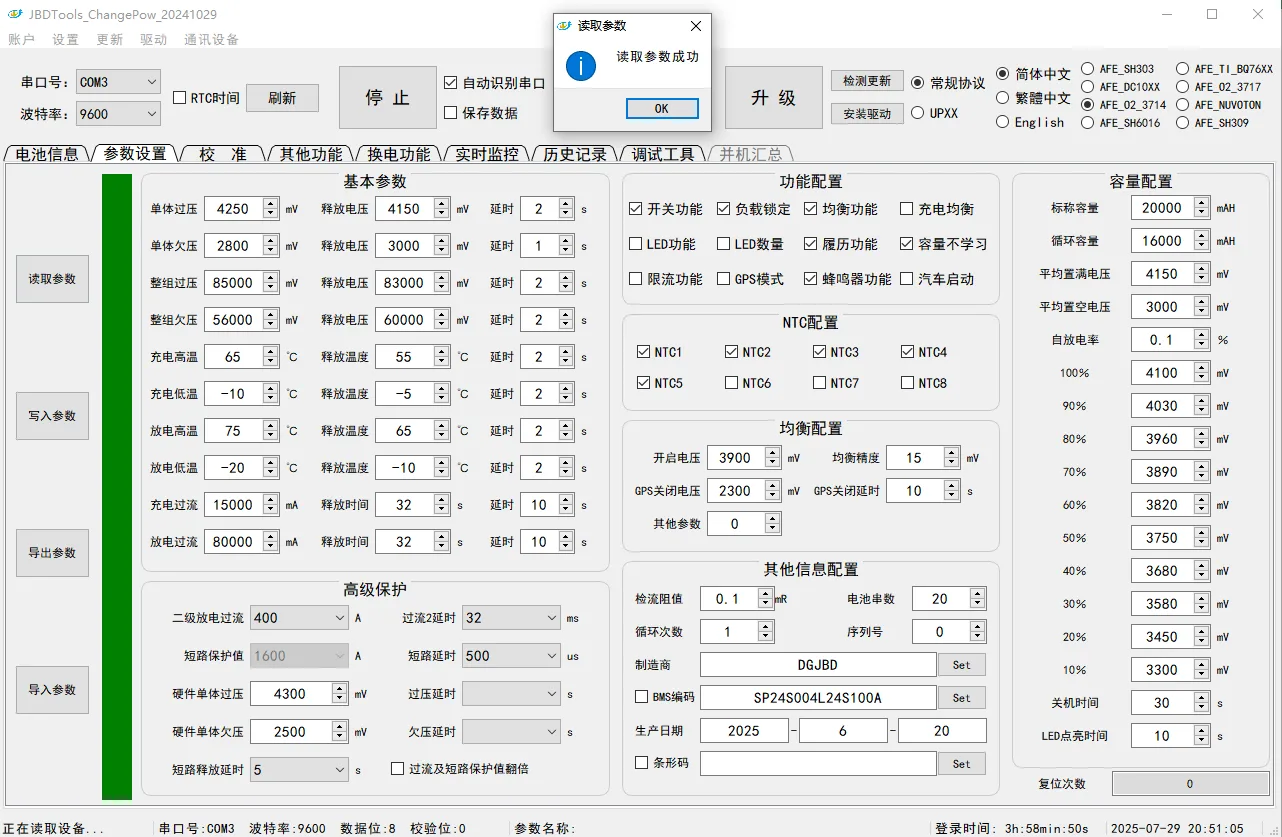Screen dimensions: 1282x837
Task: Switch to the 实时监控 tab
Action: [x=487, y=154]
